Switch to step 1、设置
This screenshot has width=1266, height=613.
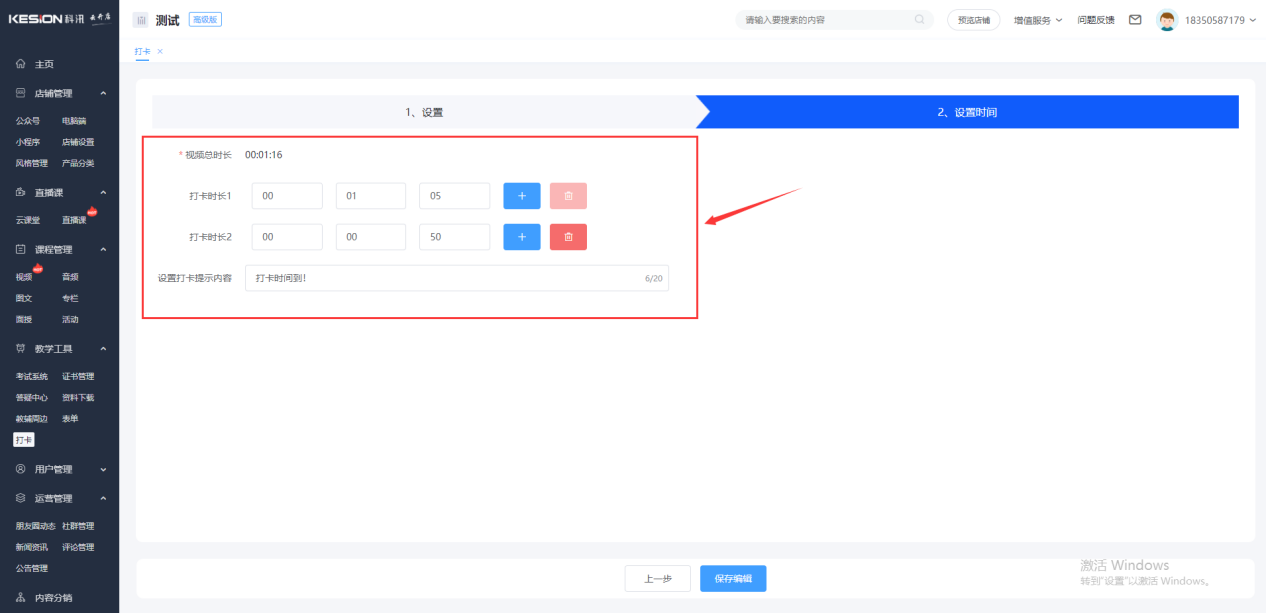pyautogui.click(x=424, y=112)
